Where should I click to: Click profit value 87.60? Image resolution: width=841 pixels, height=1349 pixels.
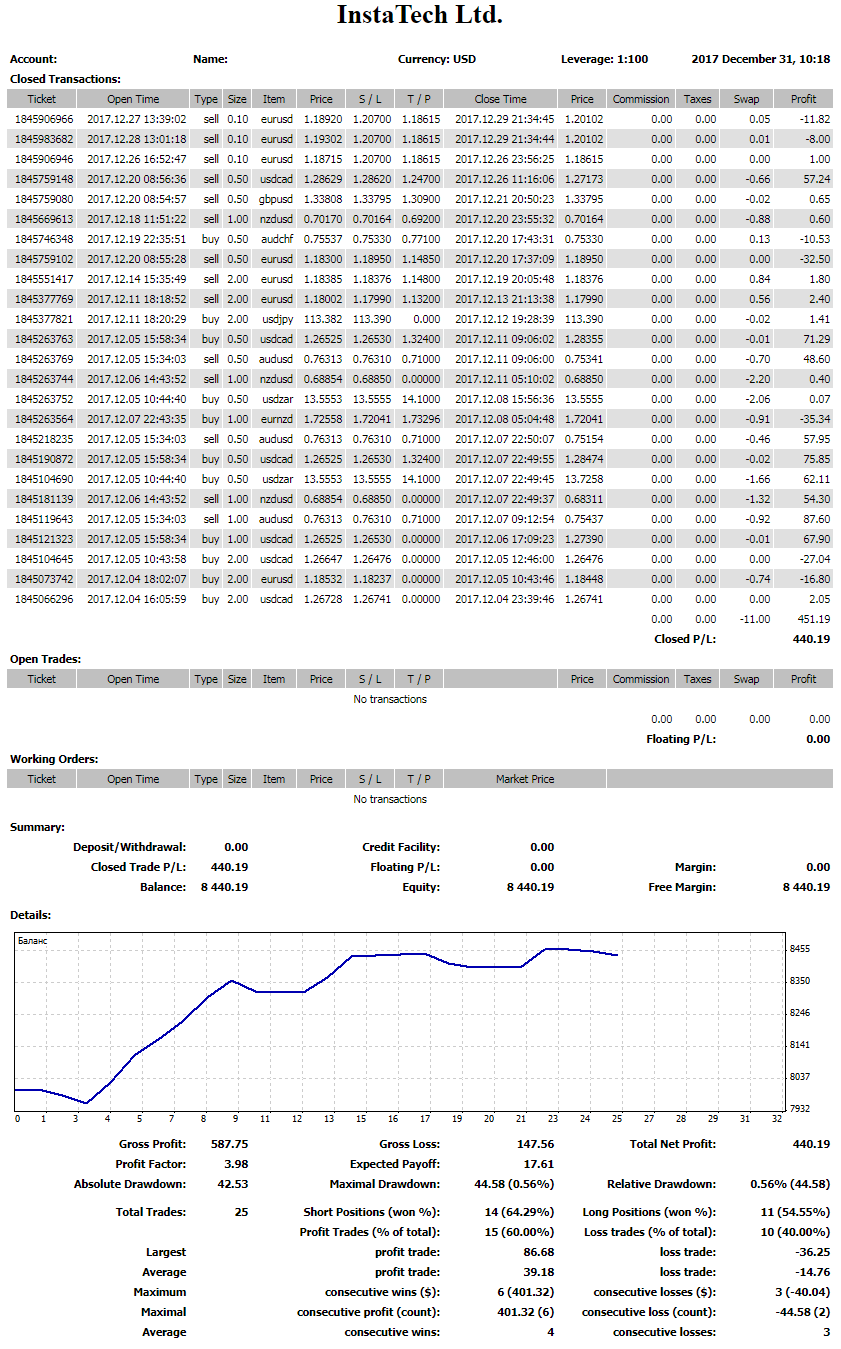[x=817, y=519]
